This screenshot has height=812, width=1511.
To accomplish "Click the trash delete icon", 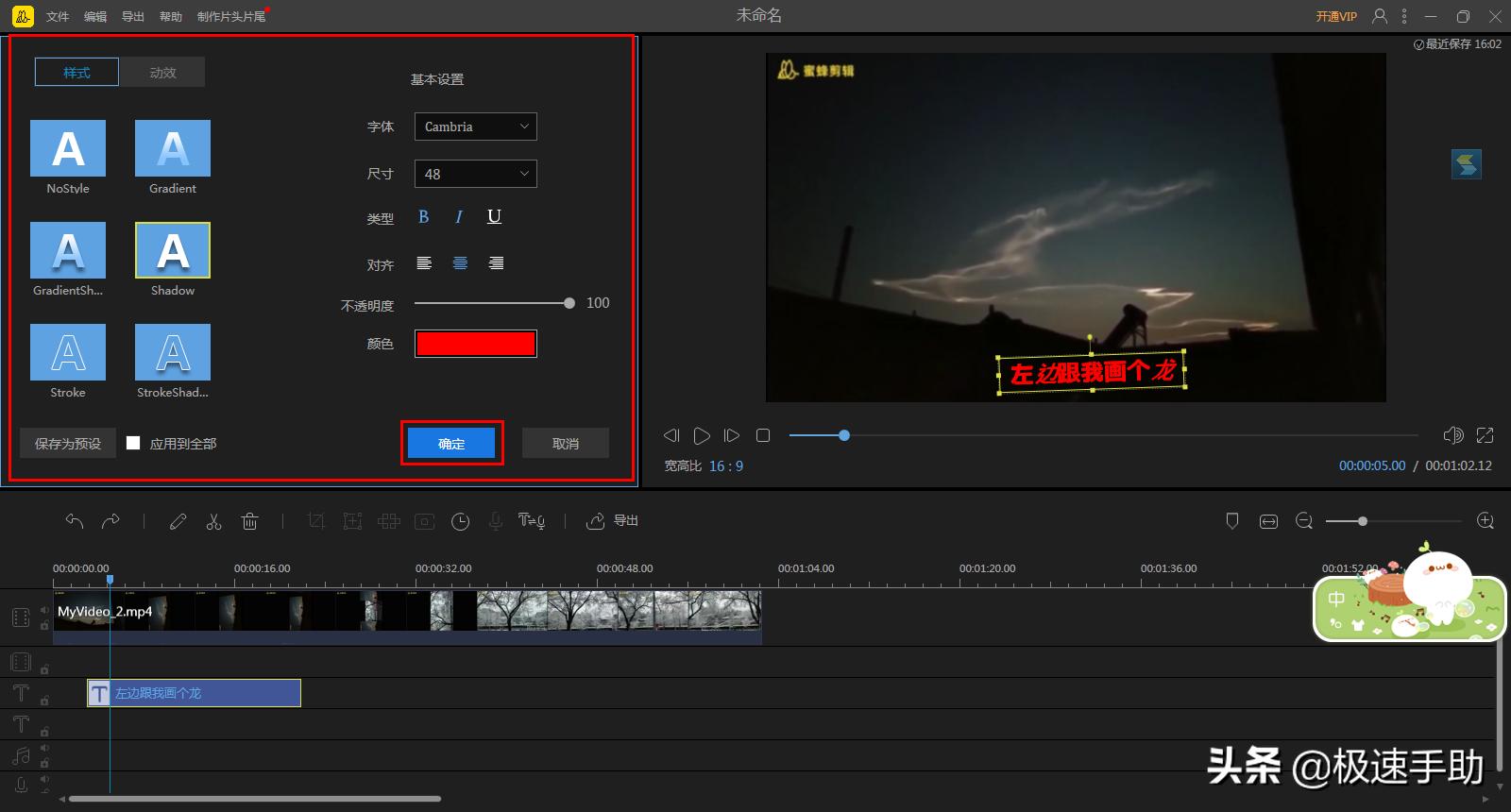I will (x=249, y=521).
